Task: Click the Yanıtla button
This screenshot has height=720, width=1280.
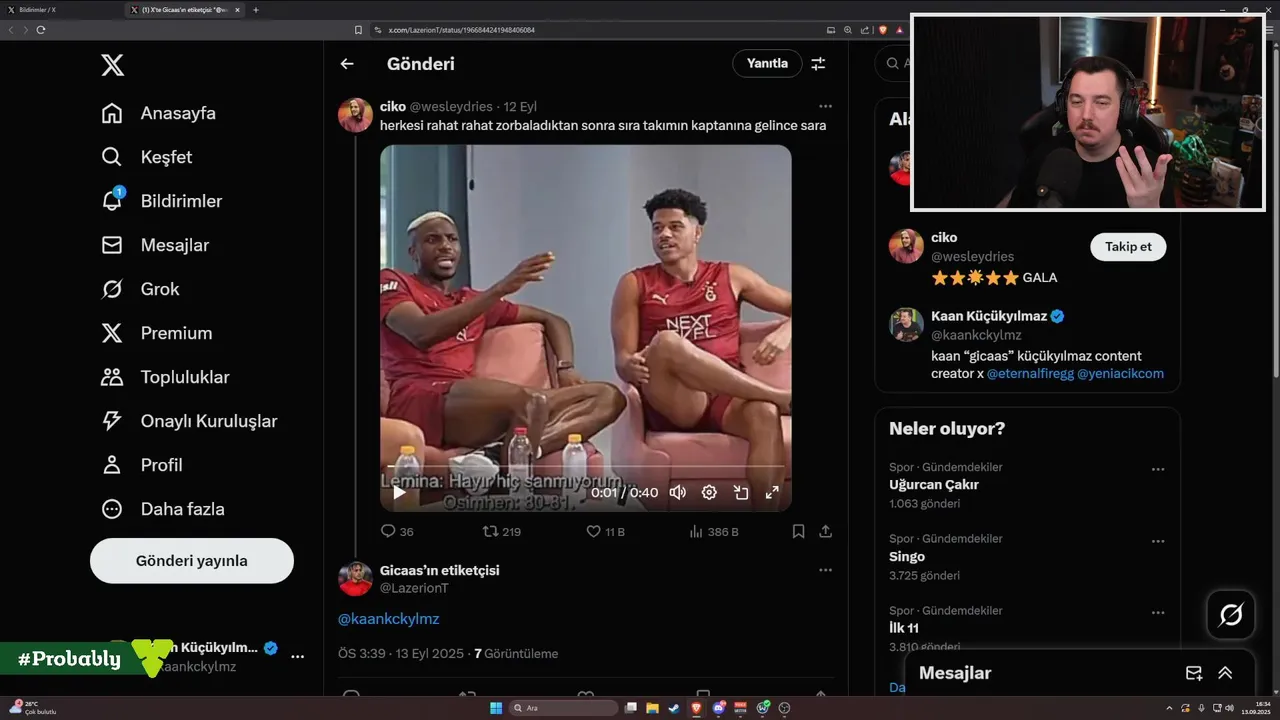Action: click(x=768, y=63)
